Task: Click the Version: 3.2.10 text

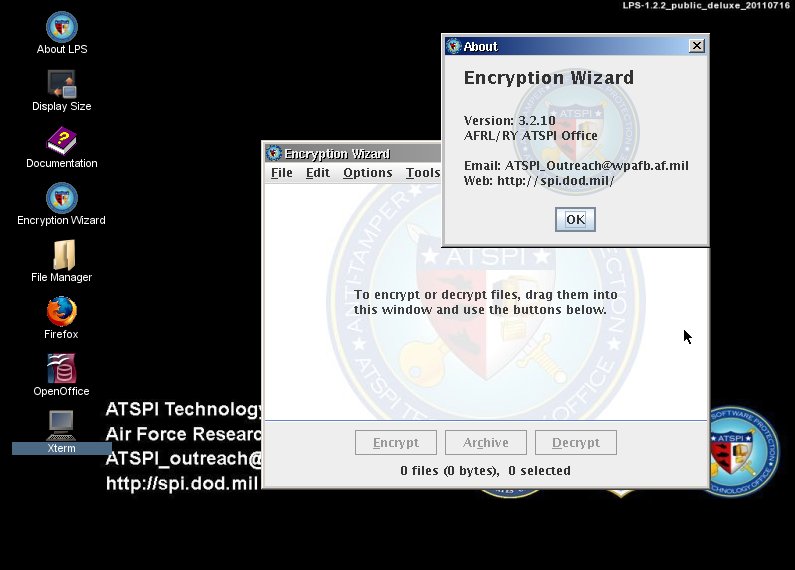Action: click(510, 121)
